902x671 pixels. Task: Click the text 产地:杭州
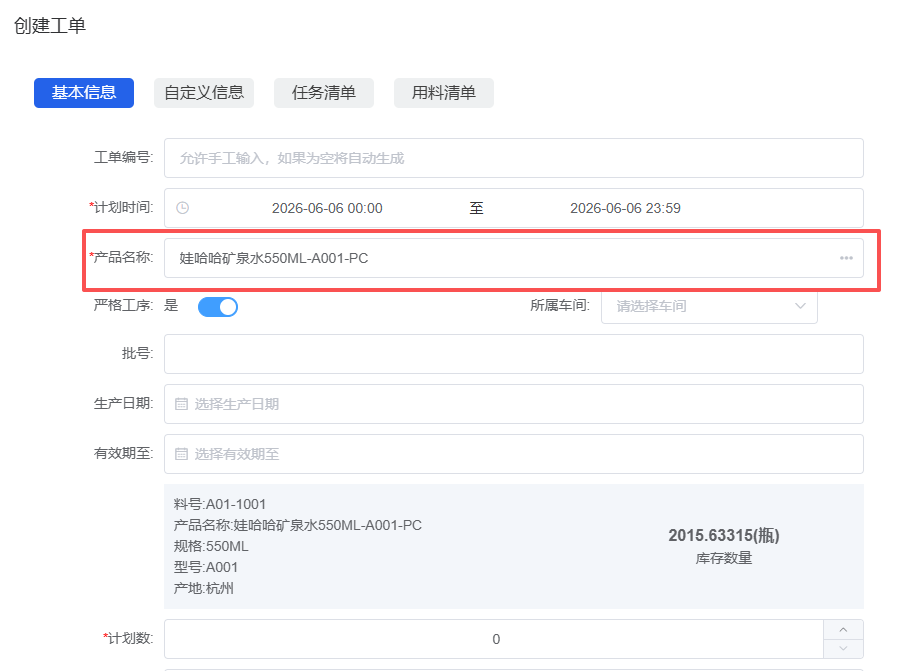204,589
